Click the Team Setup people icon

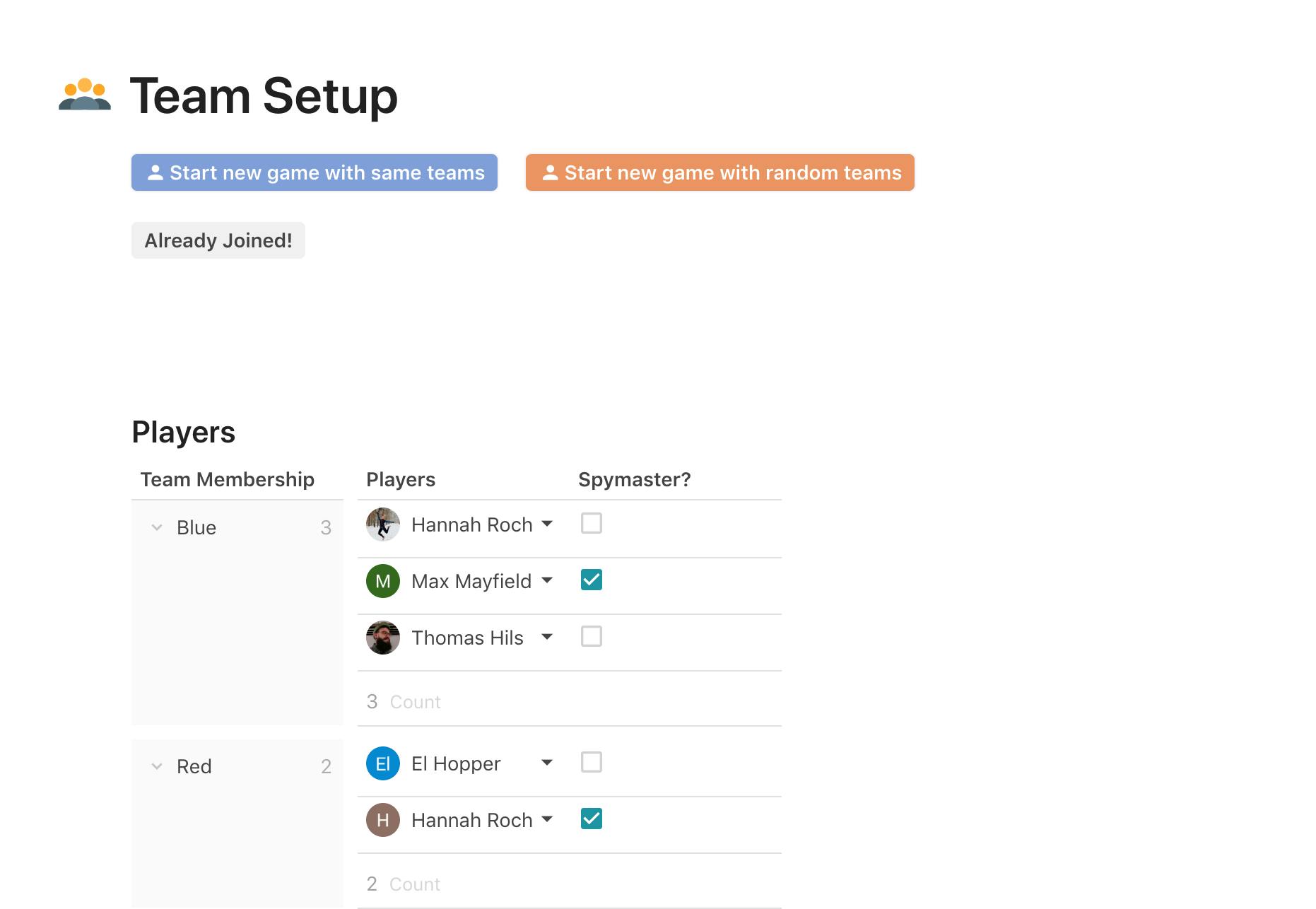tap(85, 95)
